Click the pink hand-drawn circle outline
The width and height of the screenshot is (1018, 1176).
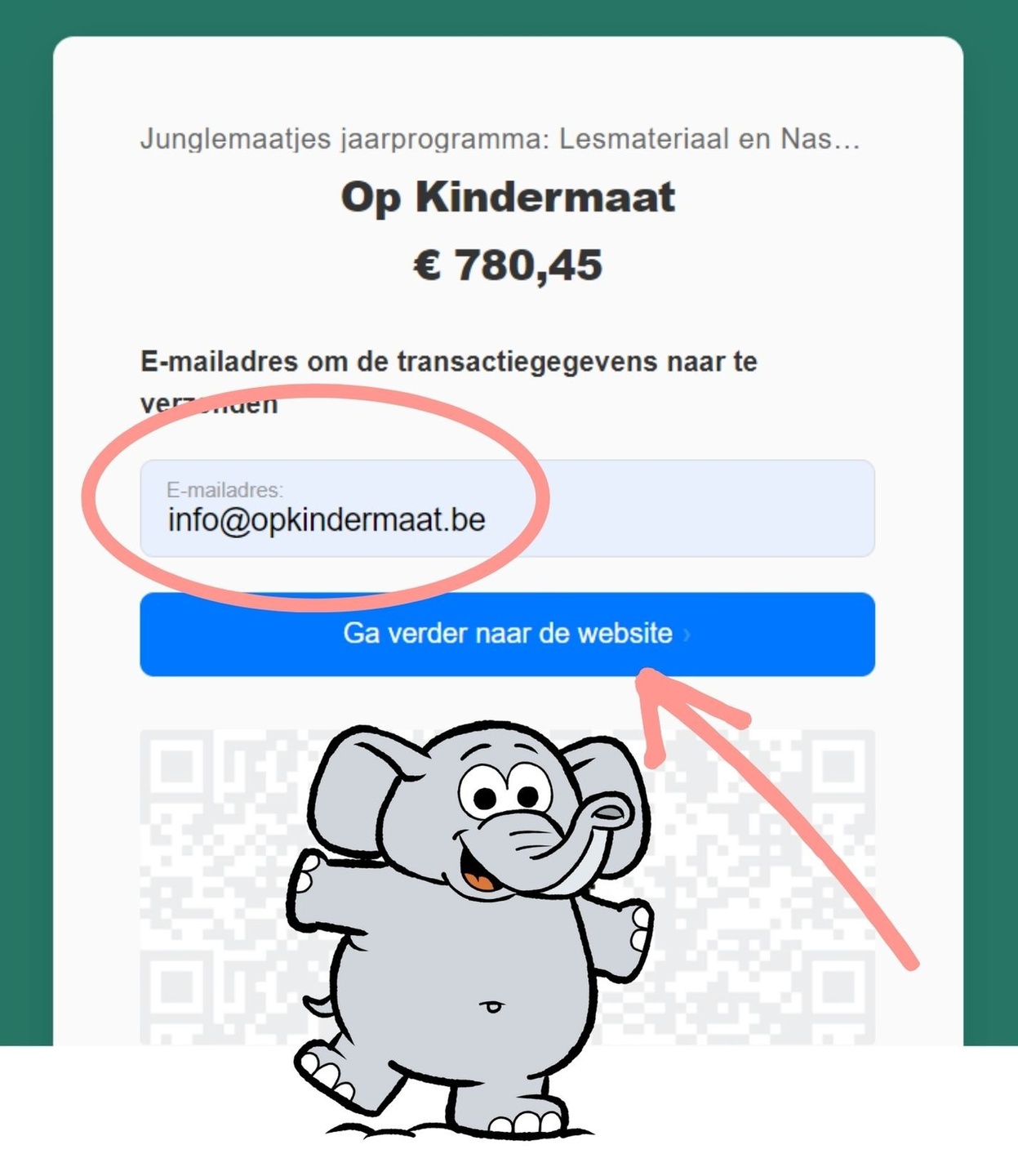tap(86, 498)
